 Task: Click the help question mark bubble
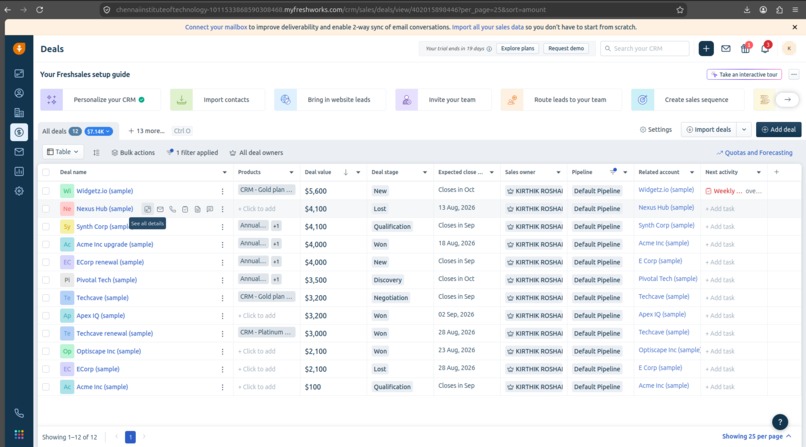point(780,422)
